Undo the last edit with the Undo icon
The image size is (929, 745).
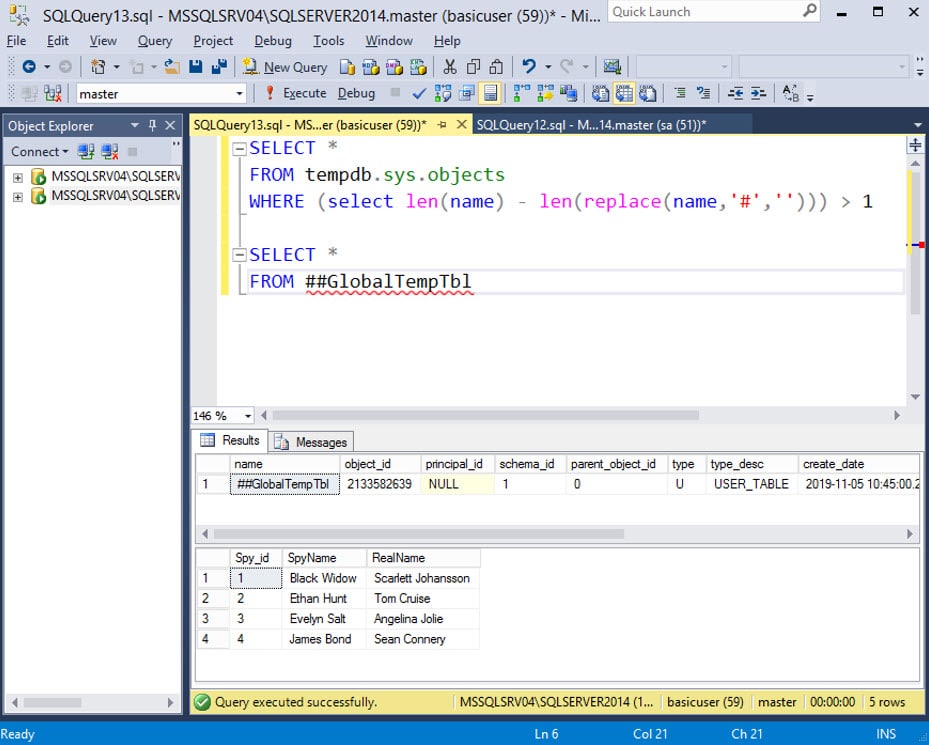click(522, 67)
